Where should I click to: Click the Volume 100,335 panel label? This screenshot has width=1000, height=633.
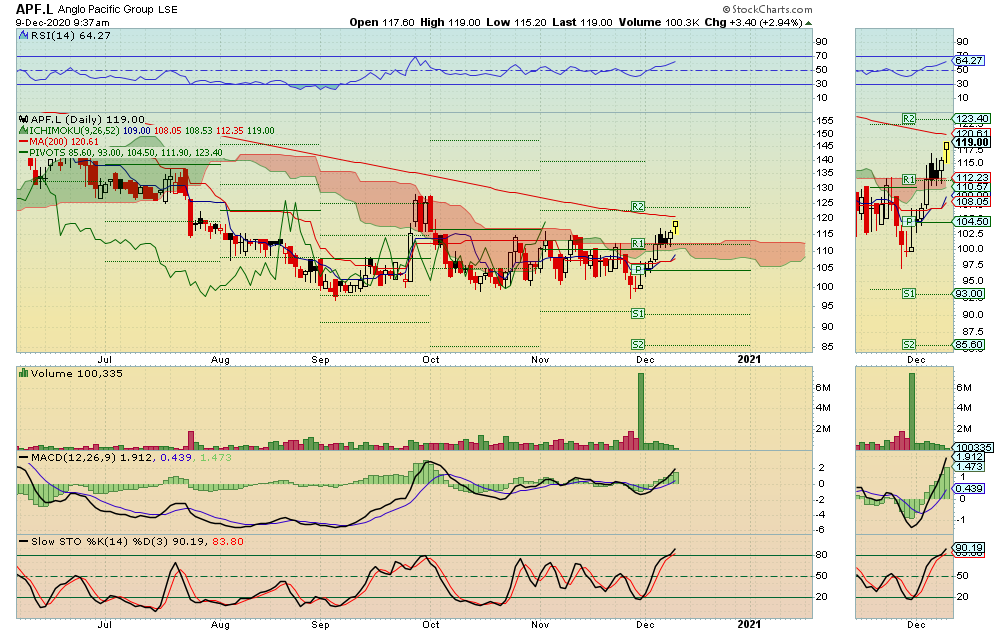[77, 373]
